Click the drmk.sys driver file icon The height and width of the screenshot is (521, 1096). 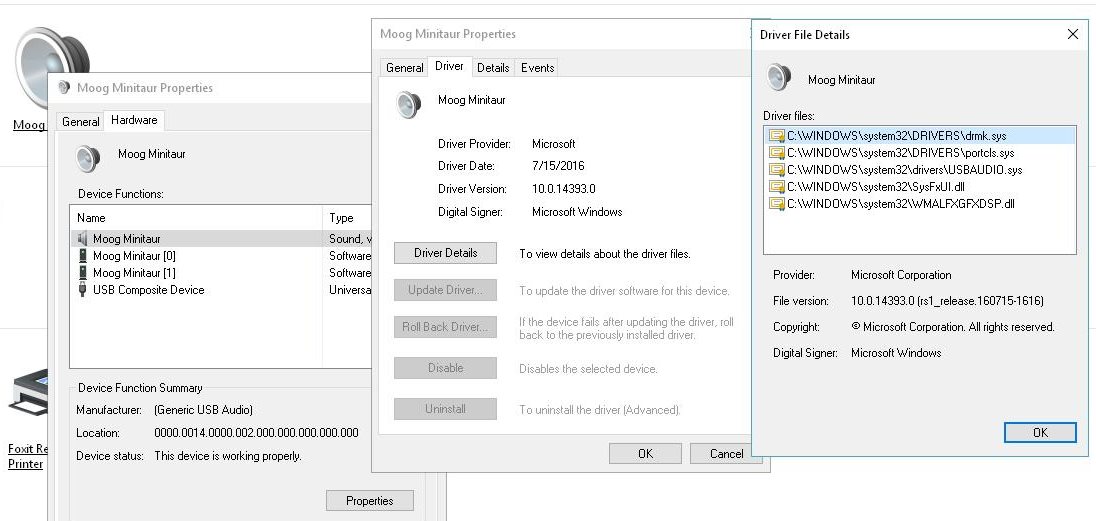[776, 135]
